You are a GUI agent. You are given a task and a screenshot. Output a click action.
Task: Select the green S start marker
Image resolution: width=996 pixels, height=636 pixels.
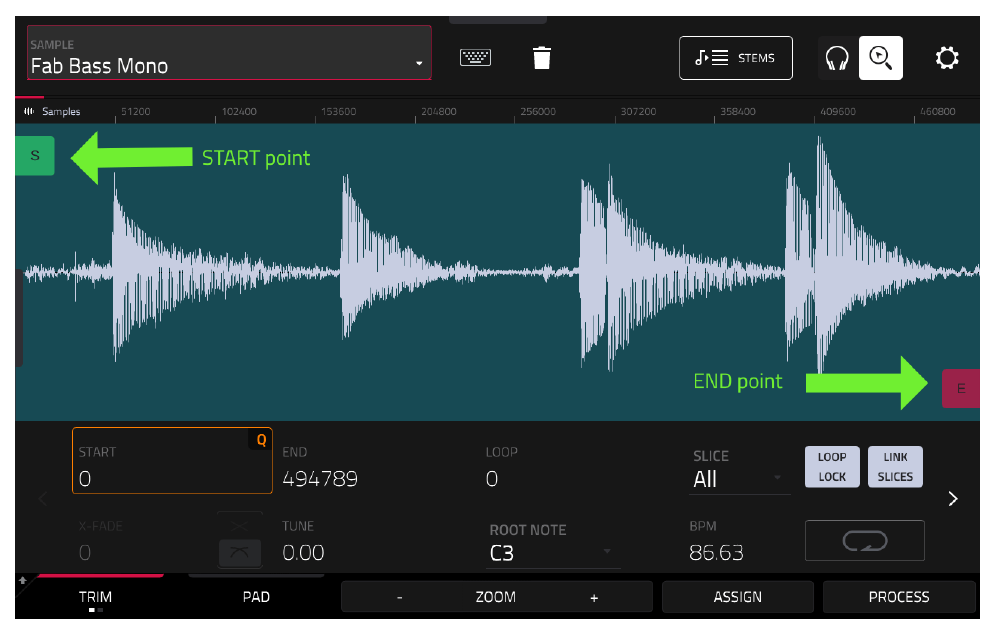pos(35,156)
